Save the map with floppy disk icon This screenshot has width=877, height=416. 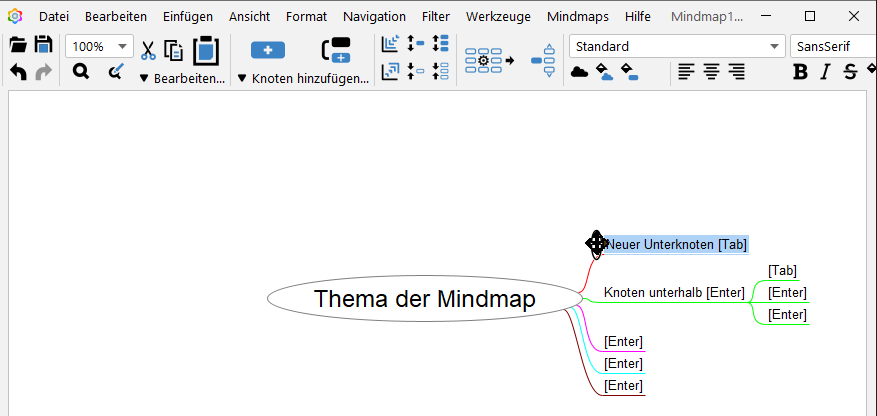pyautogui.click(x=44, y=45)
